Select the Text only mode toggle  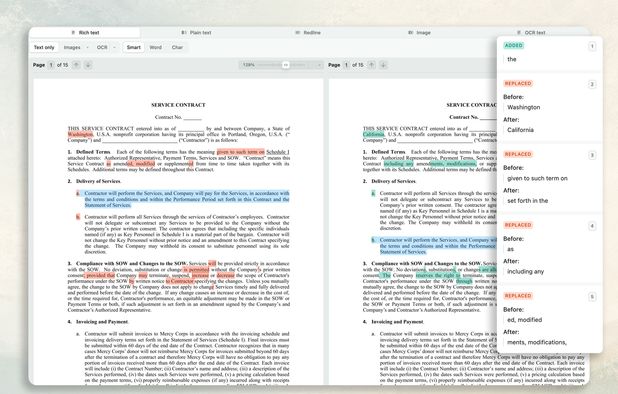pos(44,47)
